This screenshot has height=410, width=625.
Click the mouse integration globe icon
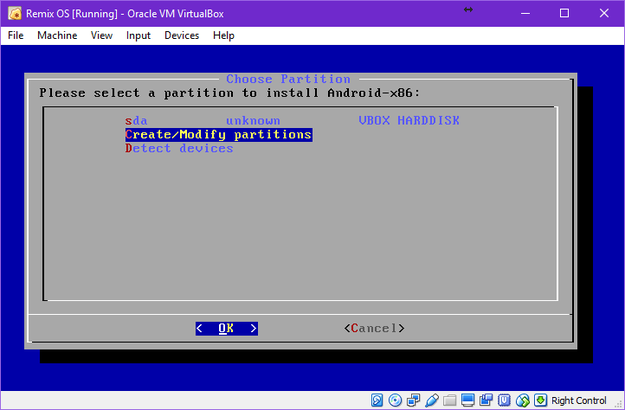tap(523, 400)
